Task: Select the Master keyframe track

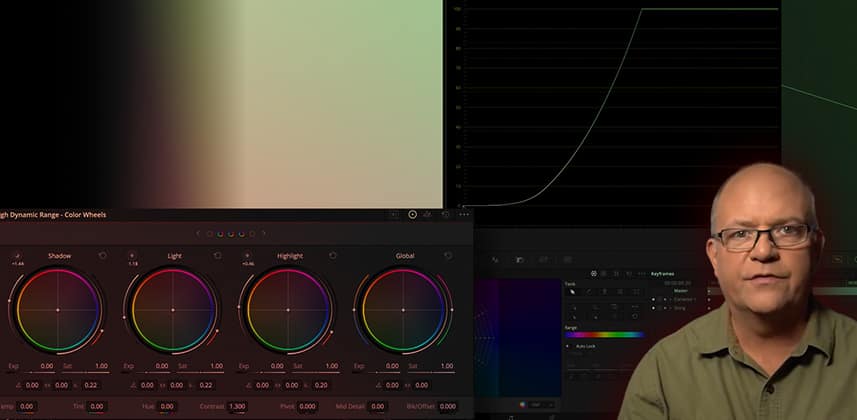Action: click(x=680, y=291)
